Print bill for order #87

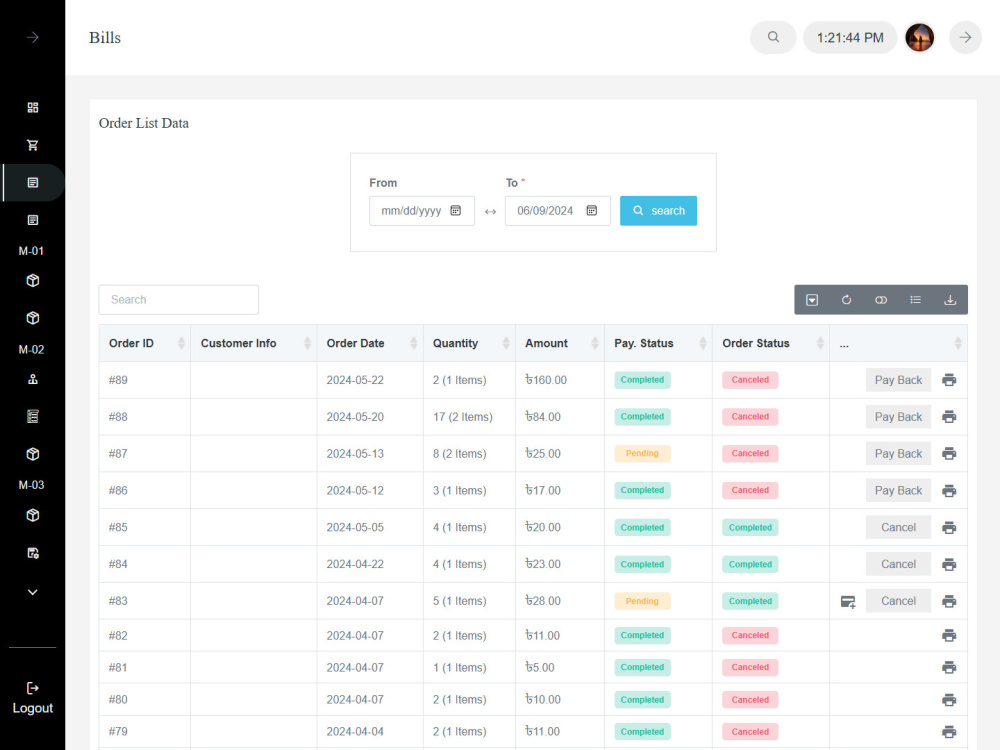[x=949, y=454]
